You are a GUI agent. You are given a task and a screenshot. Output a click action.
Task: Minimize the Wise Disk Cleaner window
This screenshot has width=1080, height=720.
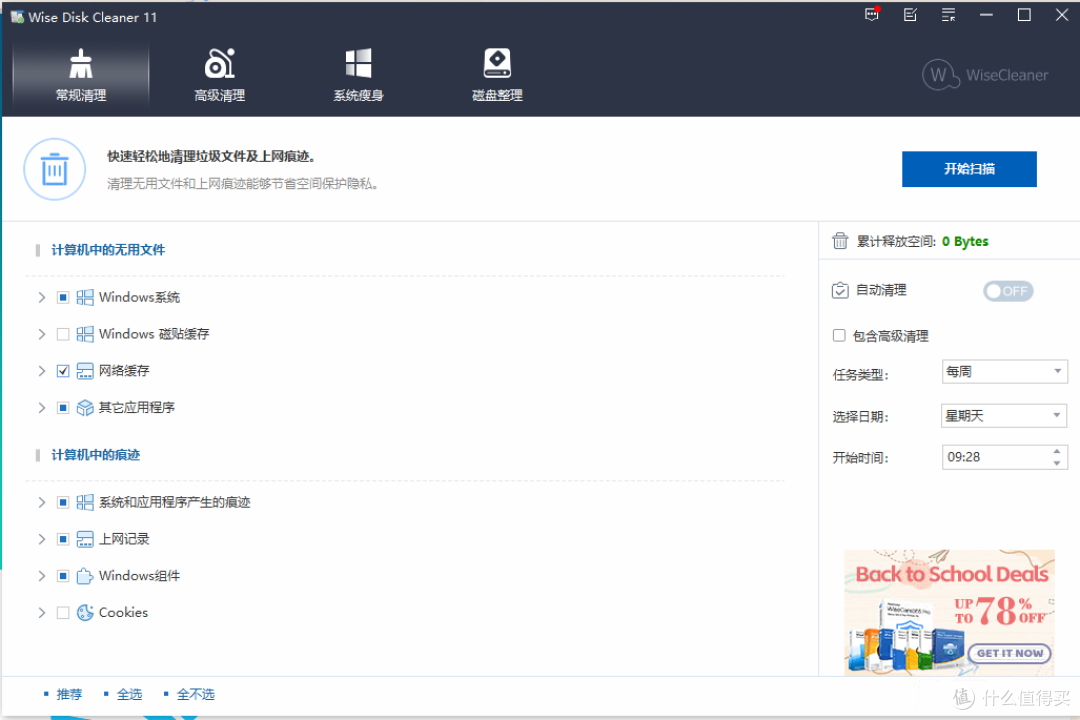pyautogui.click(x=986, y=14)
